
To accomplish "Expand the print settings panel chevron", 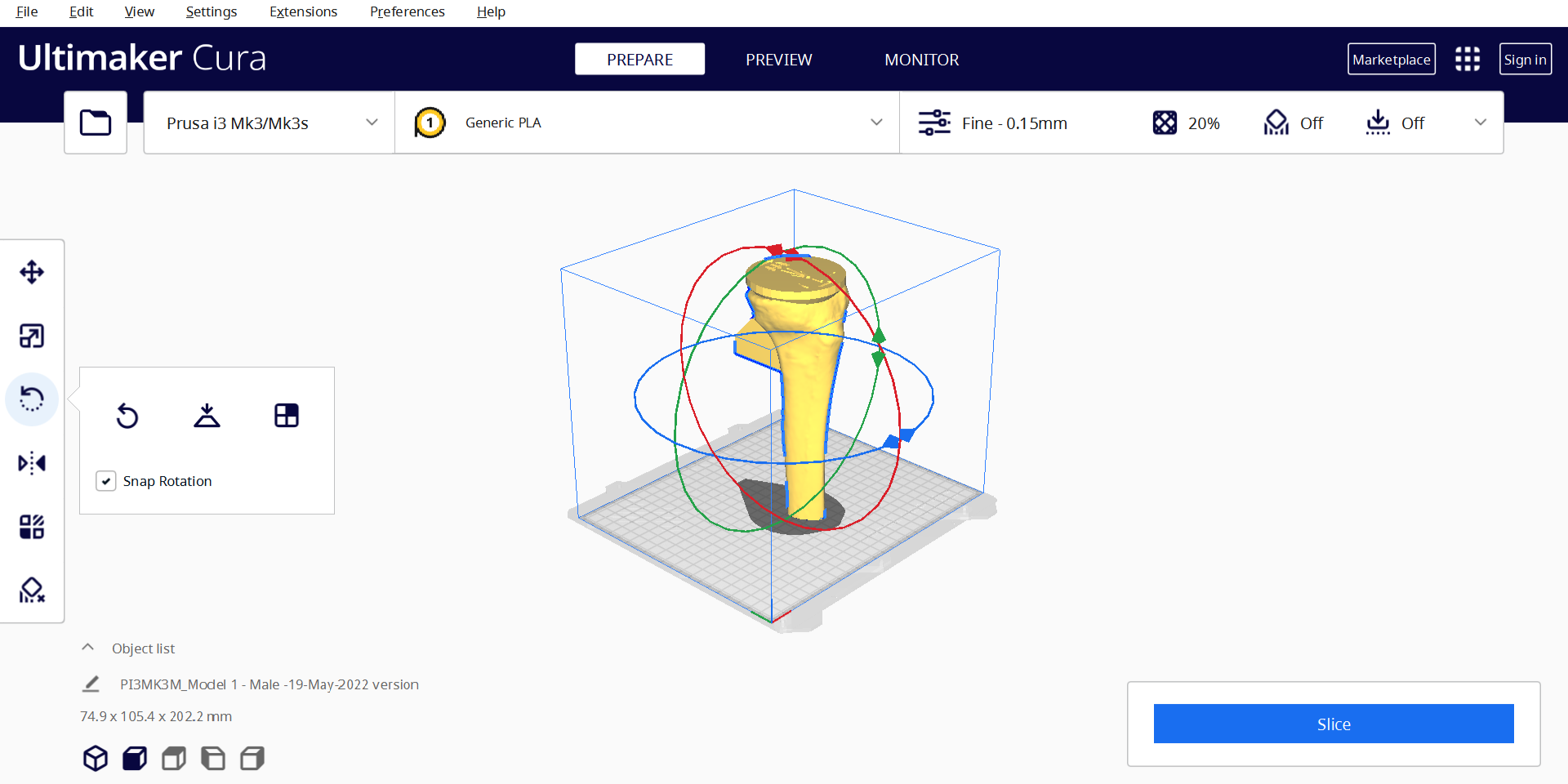I will point(1480,122).
